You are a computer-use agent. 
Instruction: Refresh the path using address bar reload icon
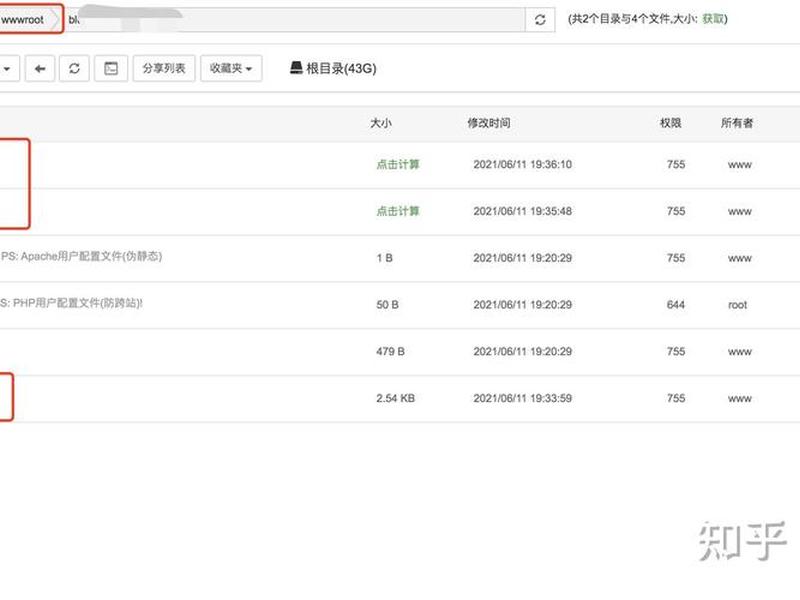tap(540, 20)
